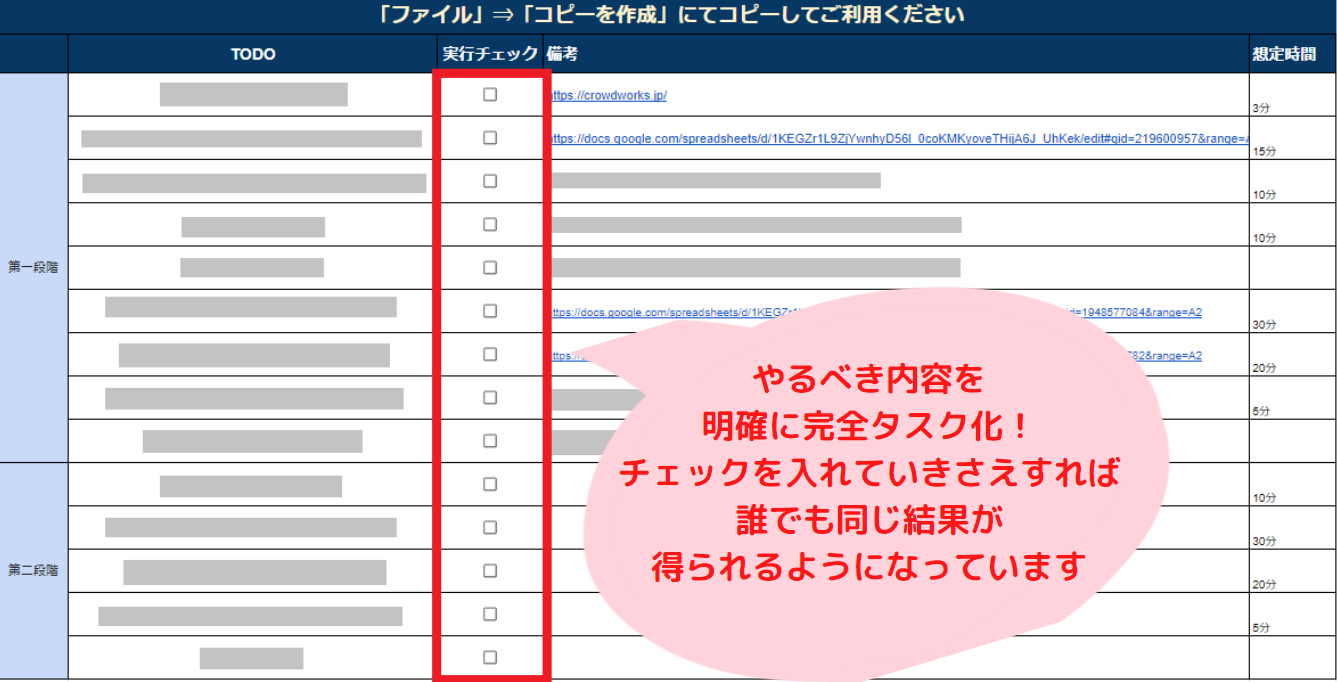
Task: Select the 30分 cell in 第一段階
Action: click(1293, 311)
